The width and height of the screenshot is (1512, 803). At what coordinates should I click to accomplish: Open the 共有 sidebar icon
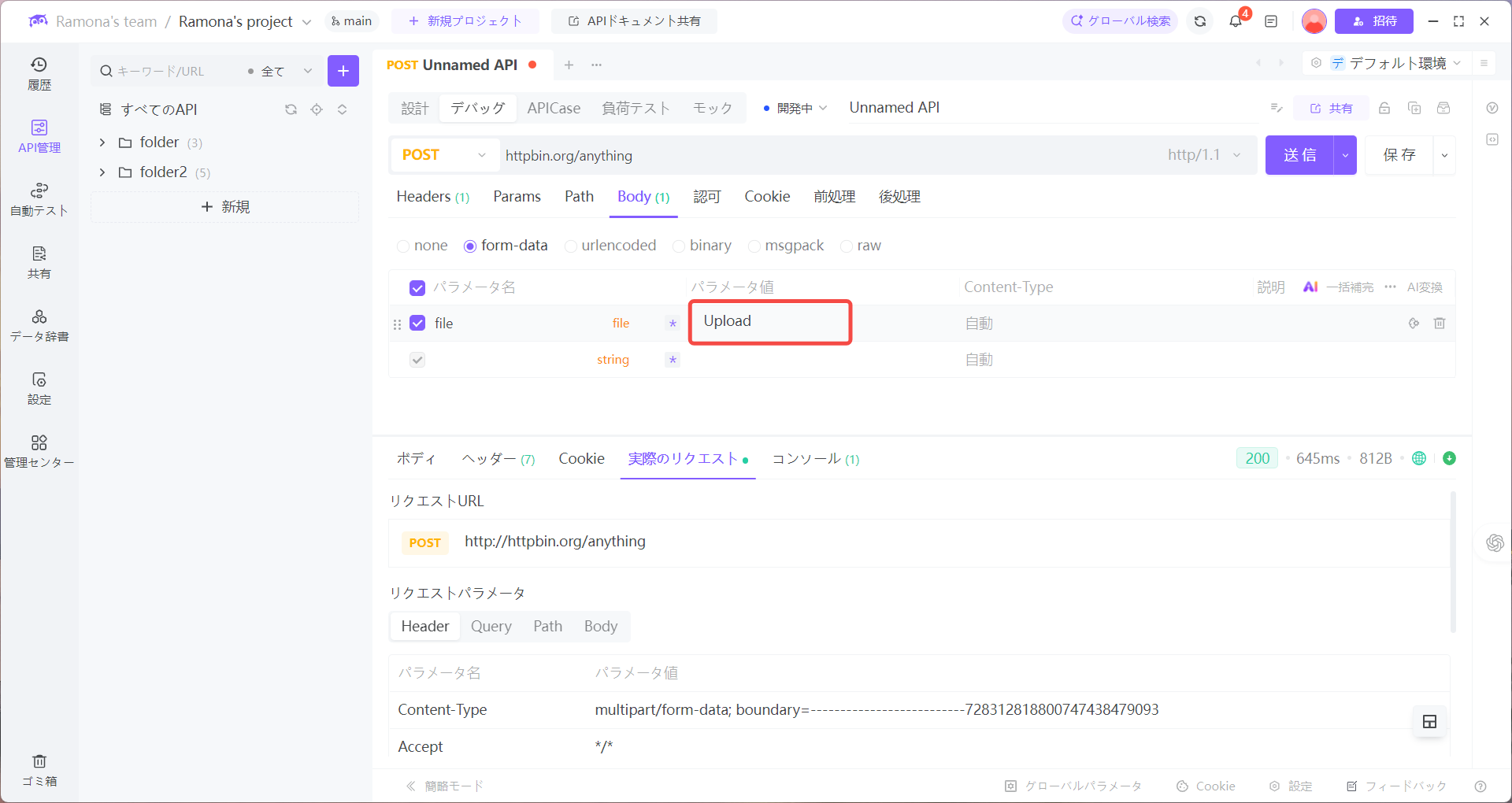coord(39,263)
